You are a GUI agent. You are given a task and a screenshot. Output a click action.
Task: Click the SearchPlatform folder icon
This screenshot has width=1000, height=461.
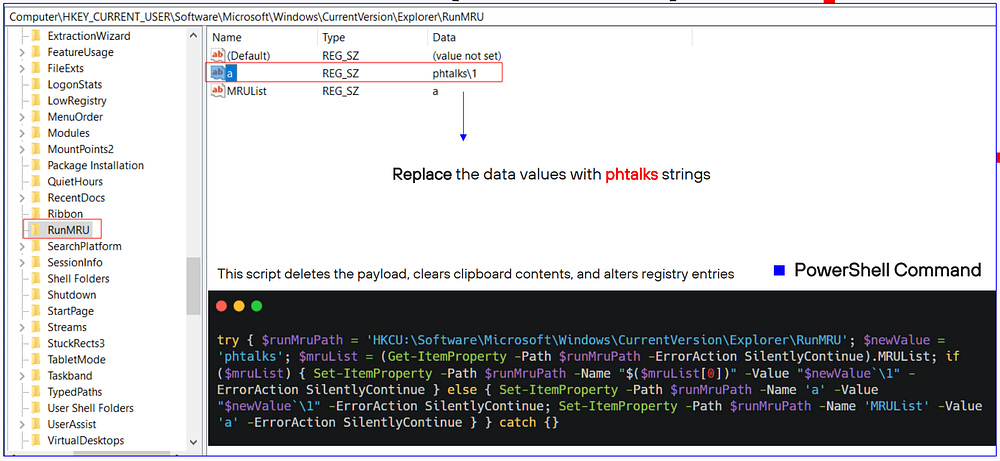pyautogui.click(x=36, y=246)
